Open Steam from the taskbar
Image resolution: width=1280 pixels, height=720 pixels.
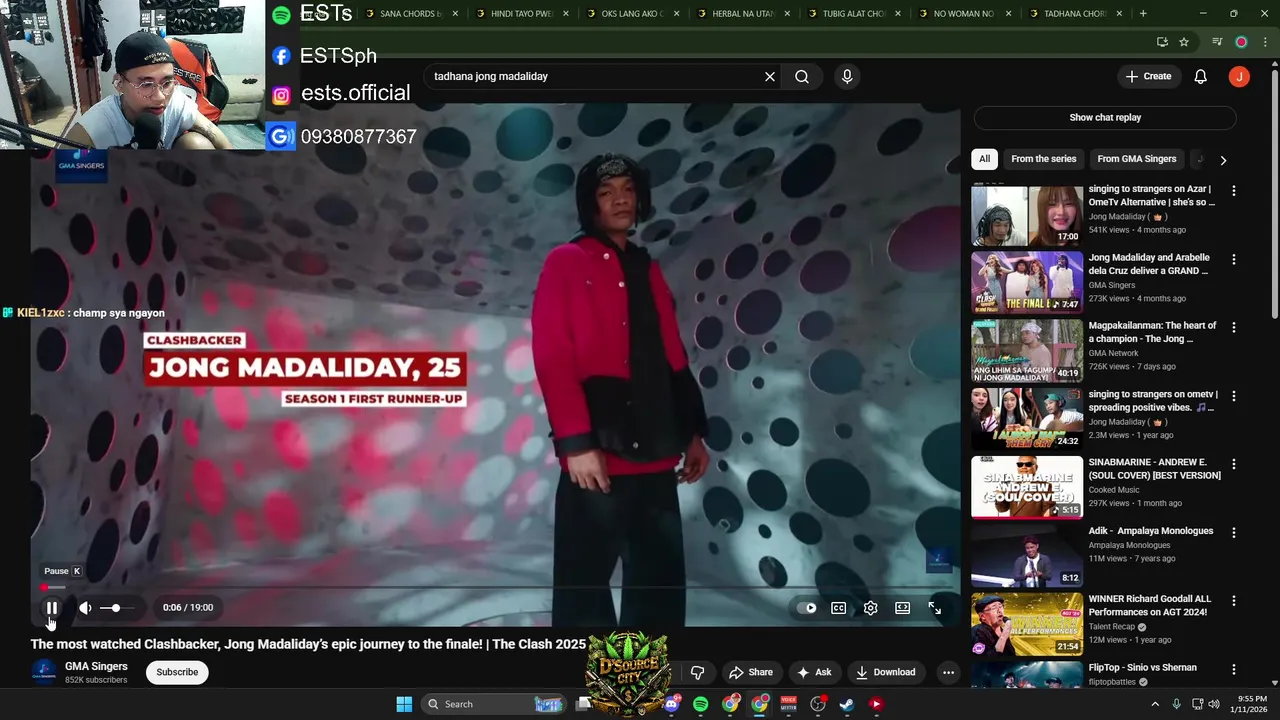tap(846, 704)
